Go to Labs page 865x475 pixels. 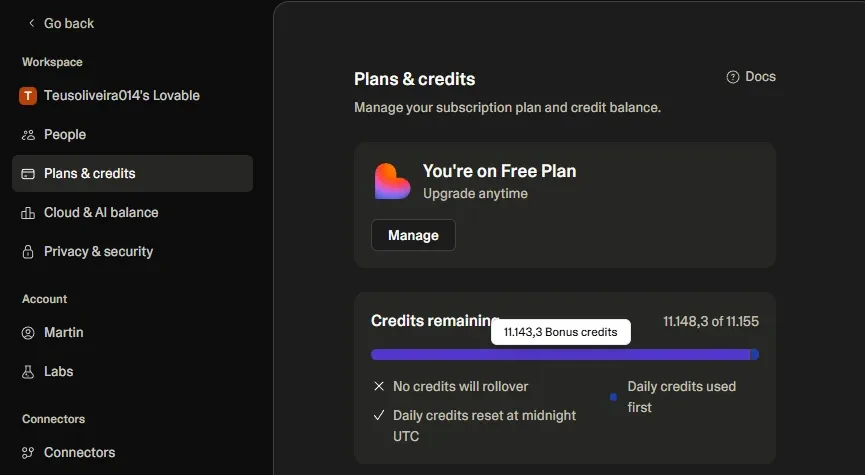tap(59, 372)
